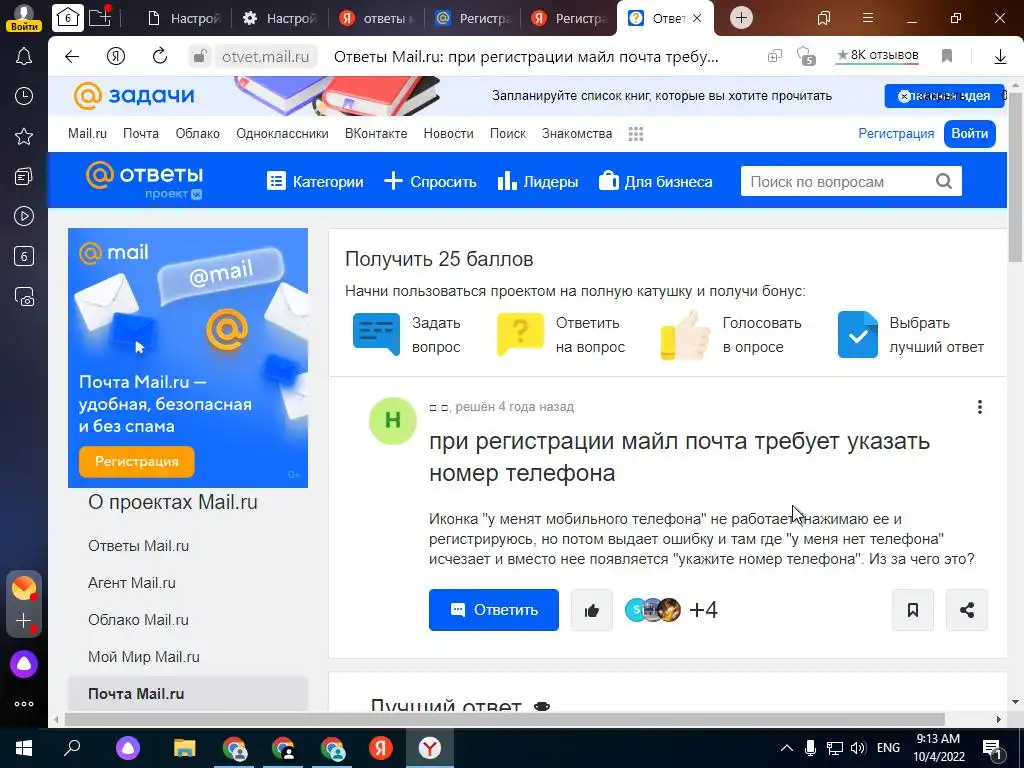The height and width of the screenshot is (768, 1024).
Task: Search questions with the magnifier icon
Action: (x=944, y=181)
